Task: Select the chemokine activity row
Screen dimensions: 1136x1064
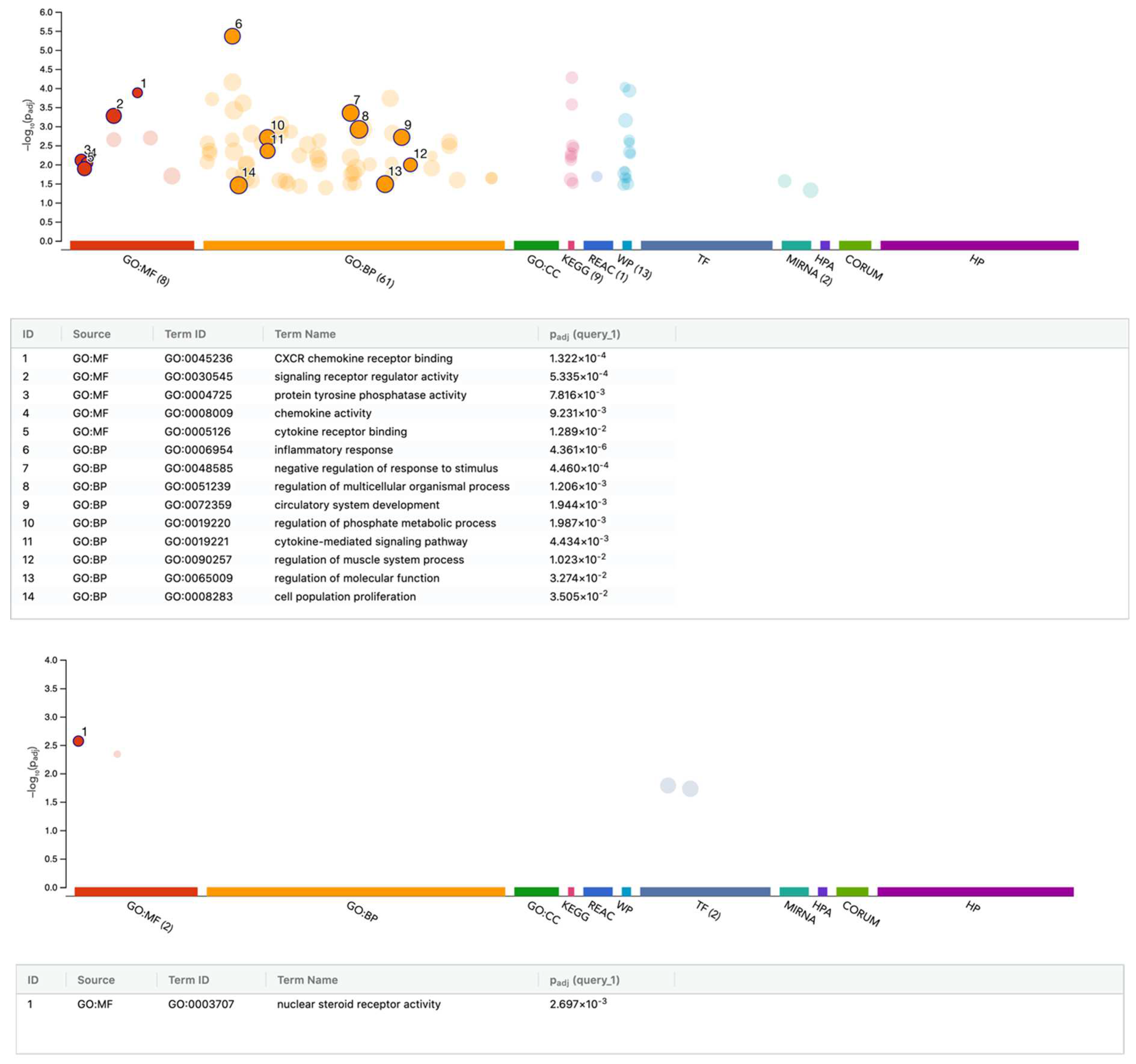Action: [x=322, y=413]
